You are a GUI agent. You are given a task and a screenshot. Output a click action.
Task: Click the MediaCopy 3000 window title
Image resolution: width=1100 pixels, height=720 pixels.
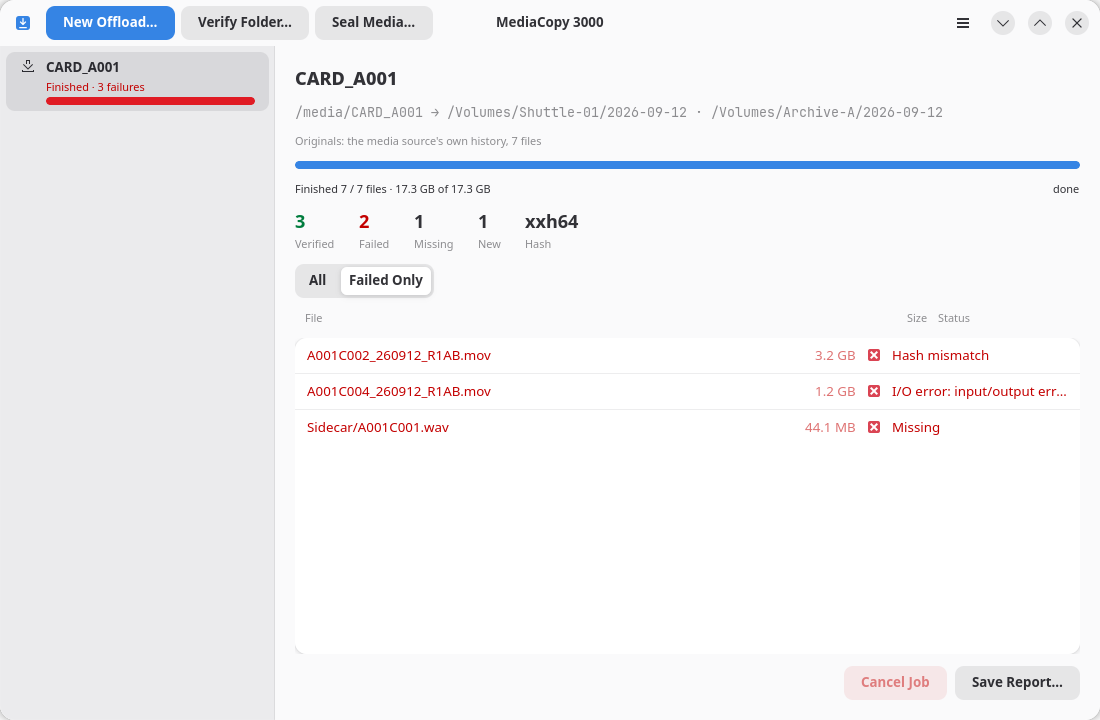(549, 22)
